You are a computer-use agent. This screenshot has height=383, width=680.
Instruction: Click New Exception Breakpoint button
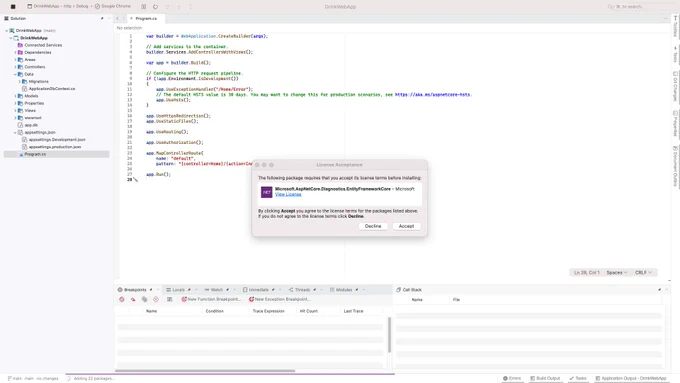pyautogui.click(x=280, y=299)
